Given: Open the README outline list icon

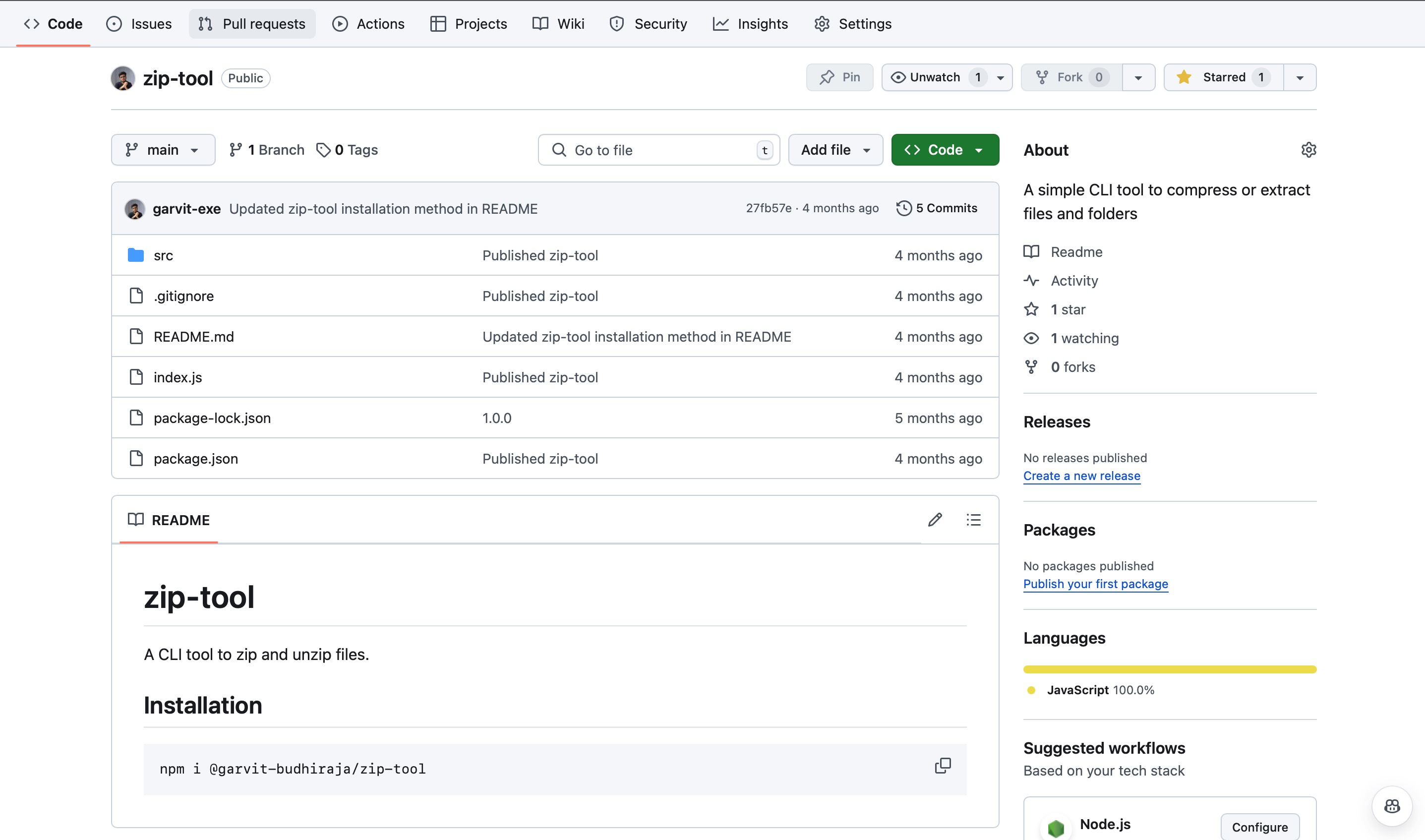Looking at the screenshot, I should (x=973, y=520).
